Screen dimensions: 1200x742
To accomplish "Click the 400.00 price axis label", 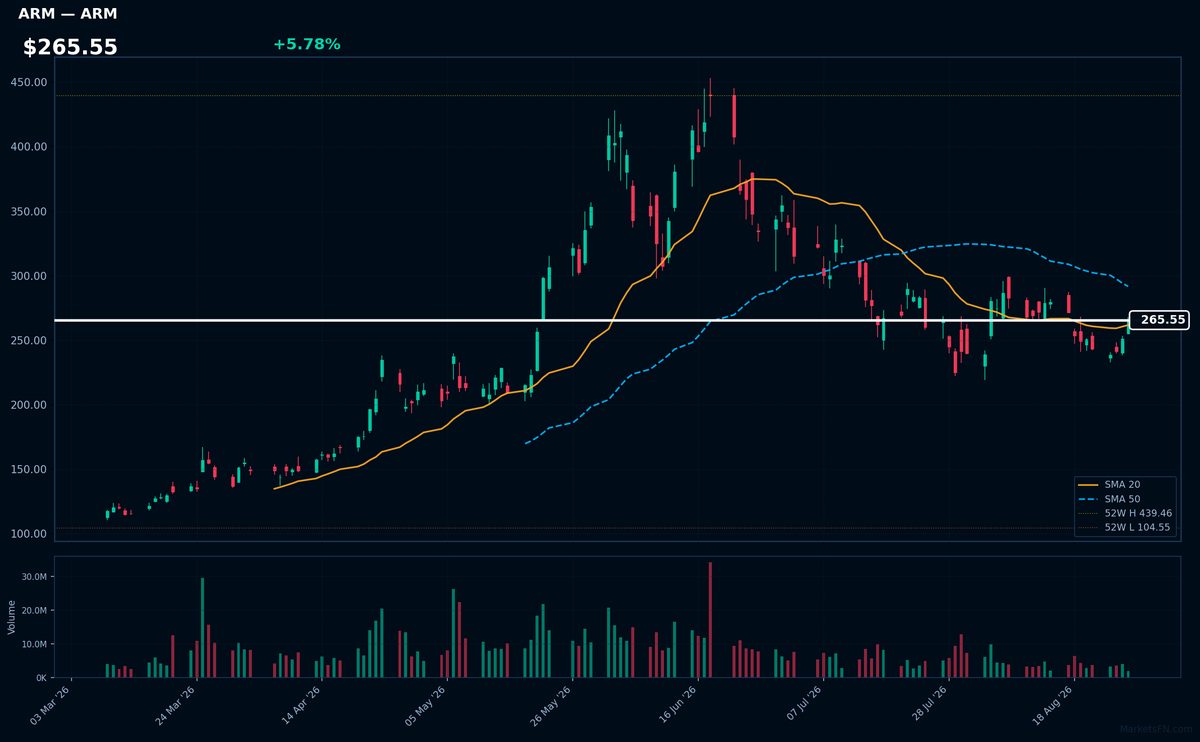I will (29, 147).
